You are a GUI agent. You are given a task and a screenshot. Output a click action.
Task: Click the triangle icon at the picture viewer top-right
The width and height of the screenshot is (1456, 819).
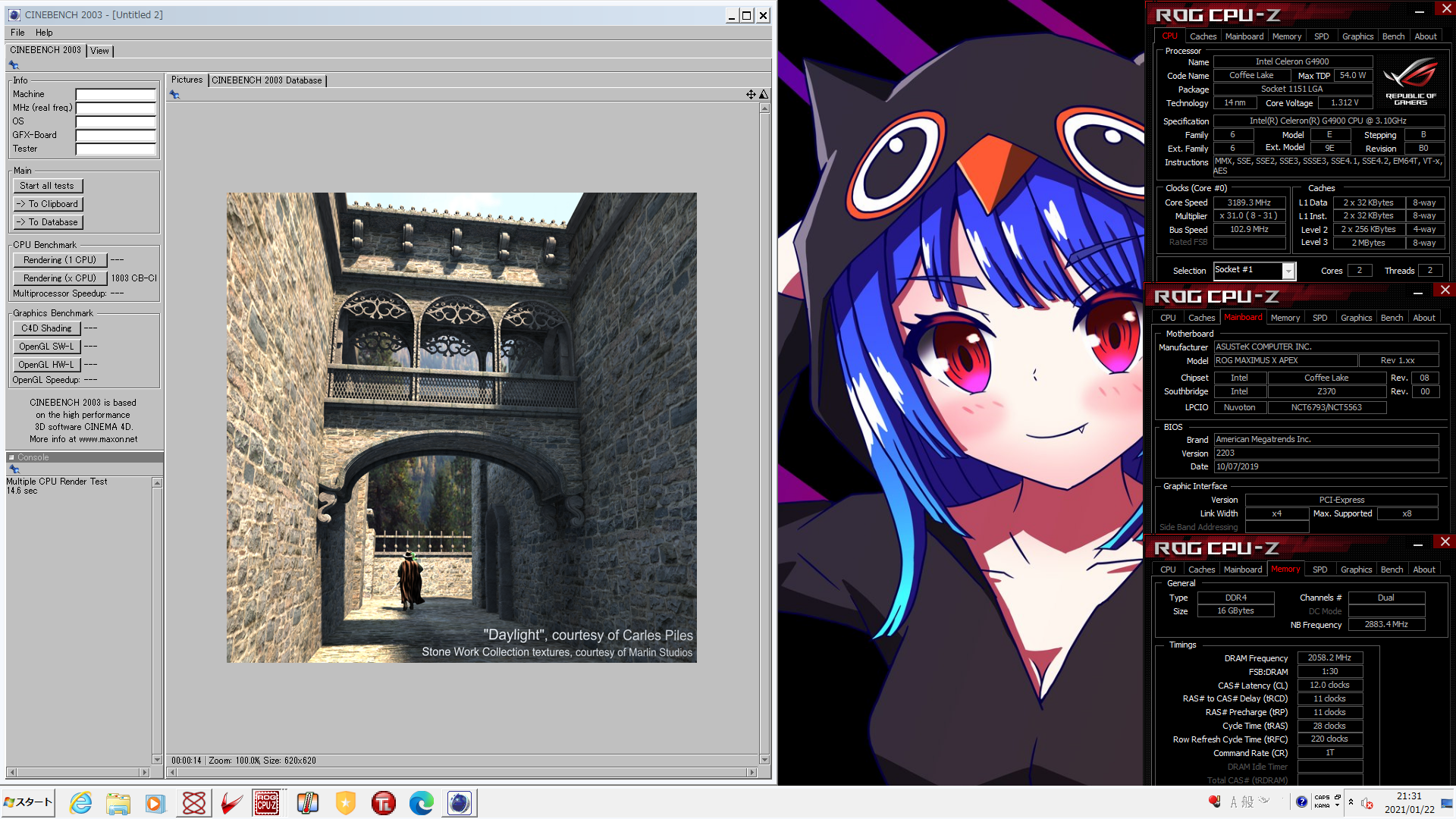[x=764, y=95]
